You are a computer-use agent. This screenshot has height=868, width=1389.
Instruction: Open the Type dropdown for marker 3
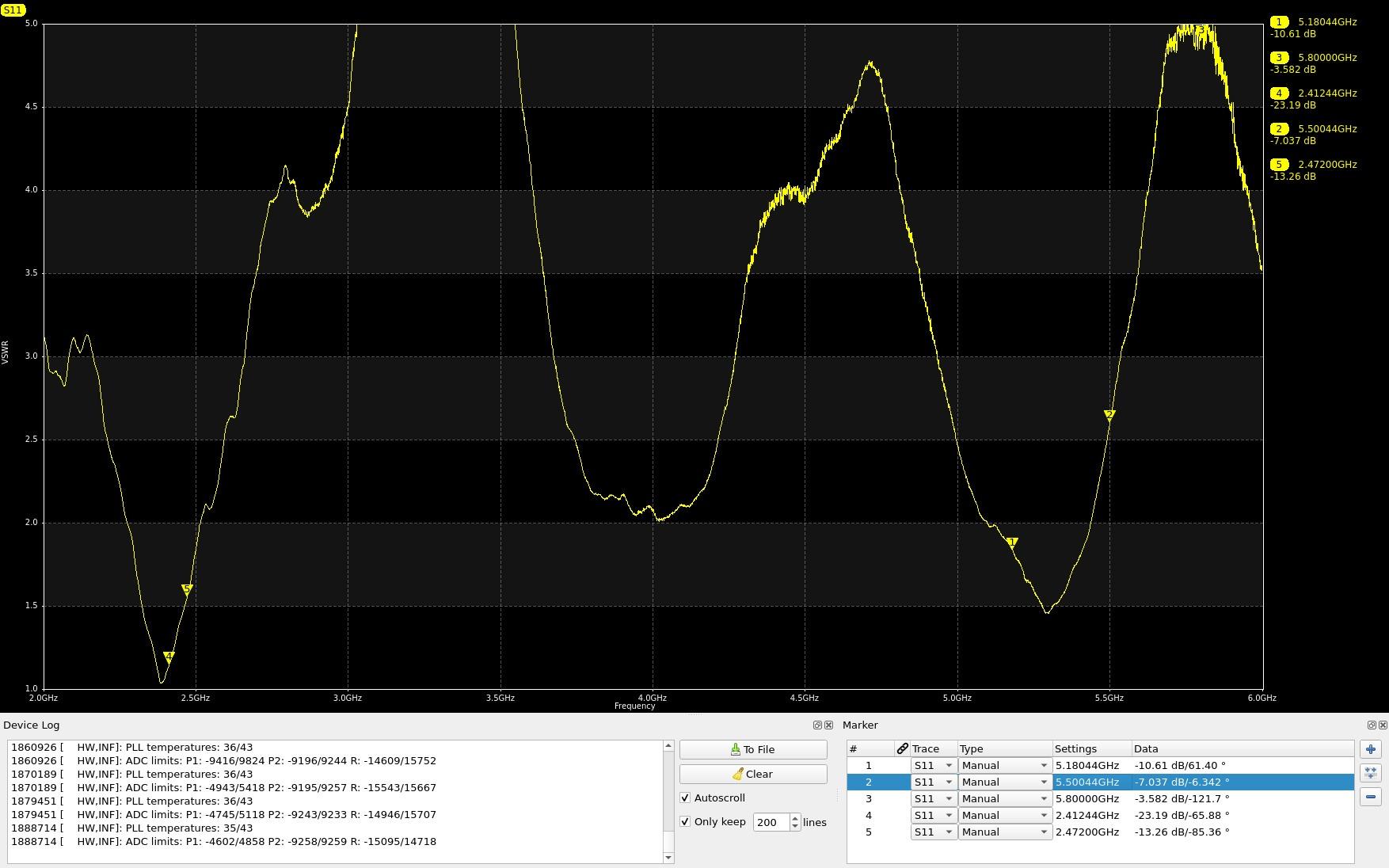(x=1005, y=799)
